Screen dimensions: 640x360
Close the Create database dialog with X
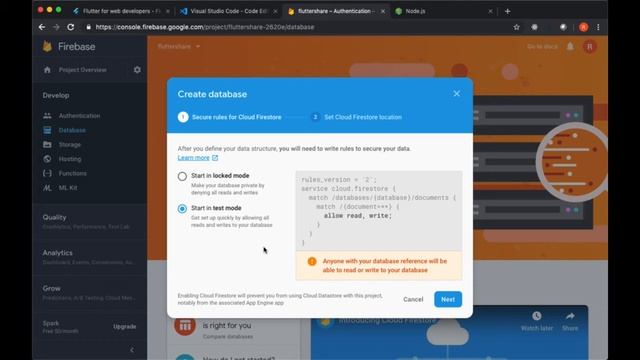[x=456, y=94]
